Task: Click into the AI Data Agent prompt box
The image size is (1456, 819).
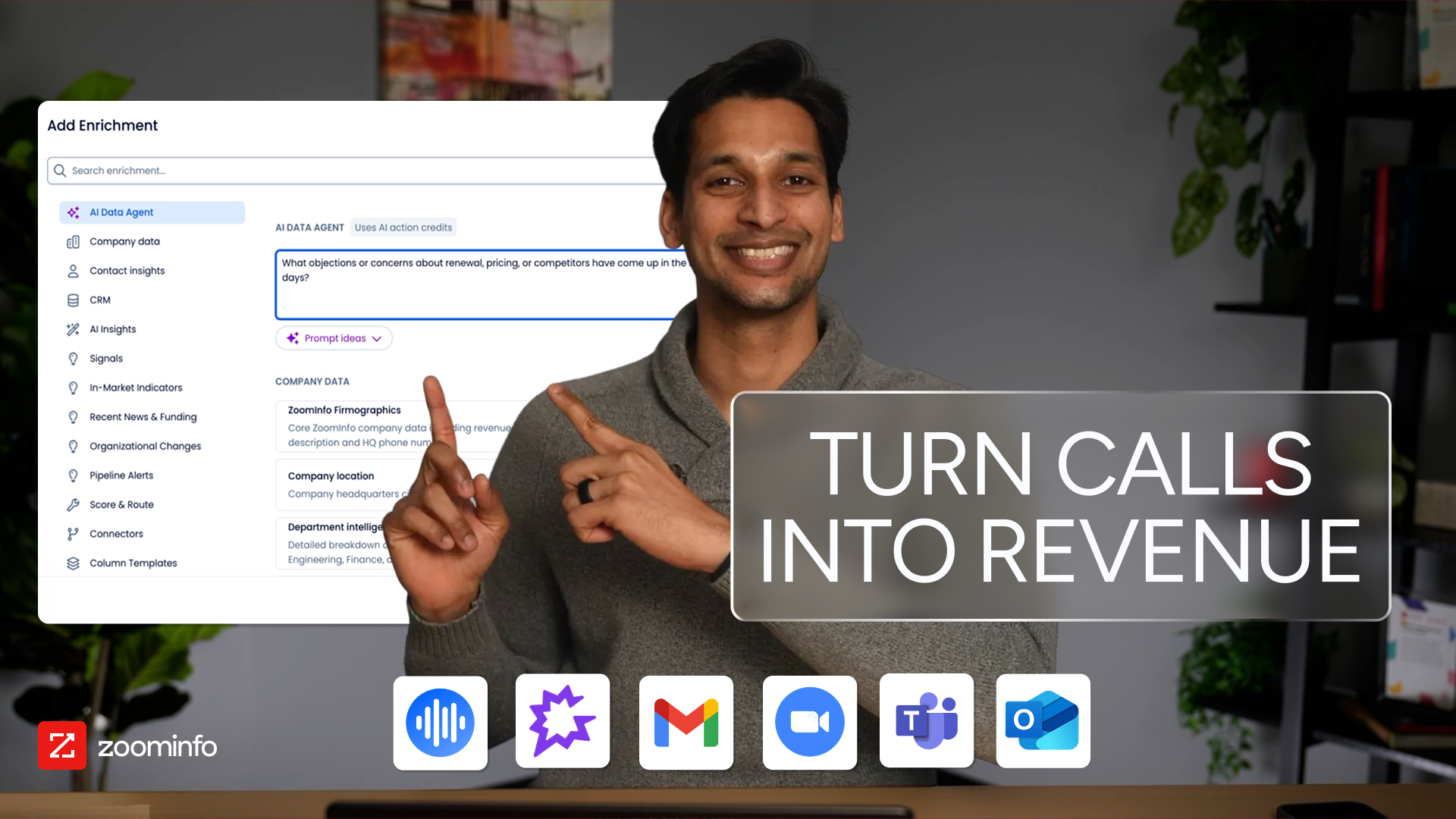Action: click(478, 296)
